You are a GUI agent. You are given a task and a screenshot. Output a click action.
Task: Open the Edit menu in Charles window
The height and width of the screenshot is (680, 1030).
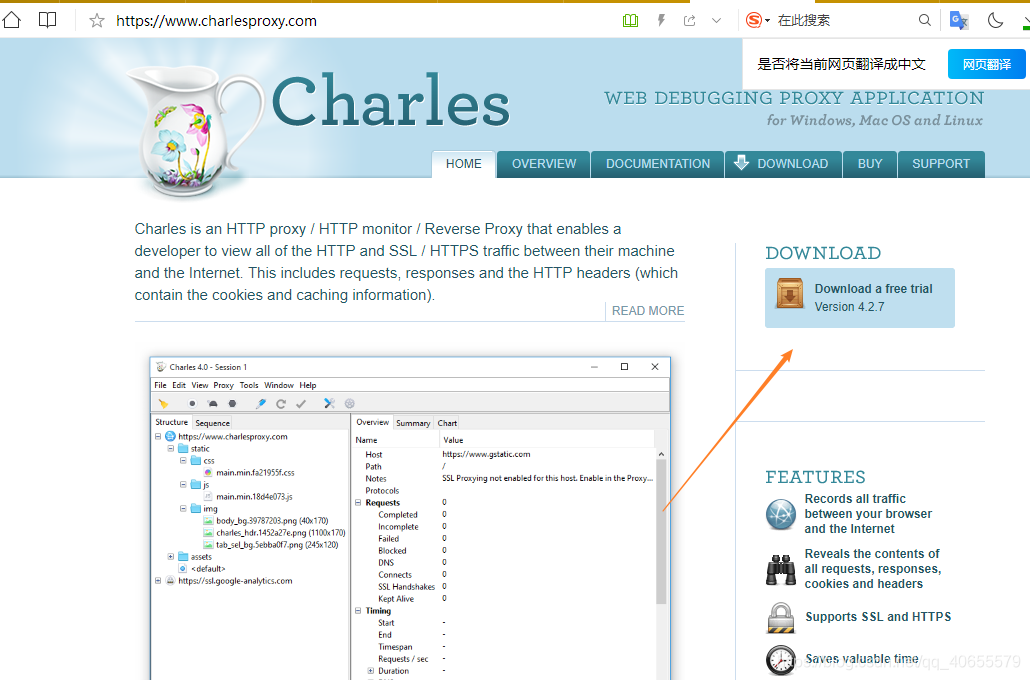[179, 385]
